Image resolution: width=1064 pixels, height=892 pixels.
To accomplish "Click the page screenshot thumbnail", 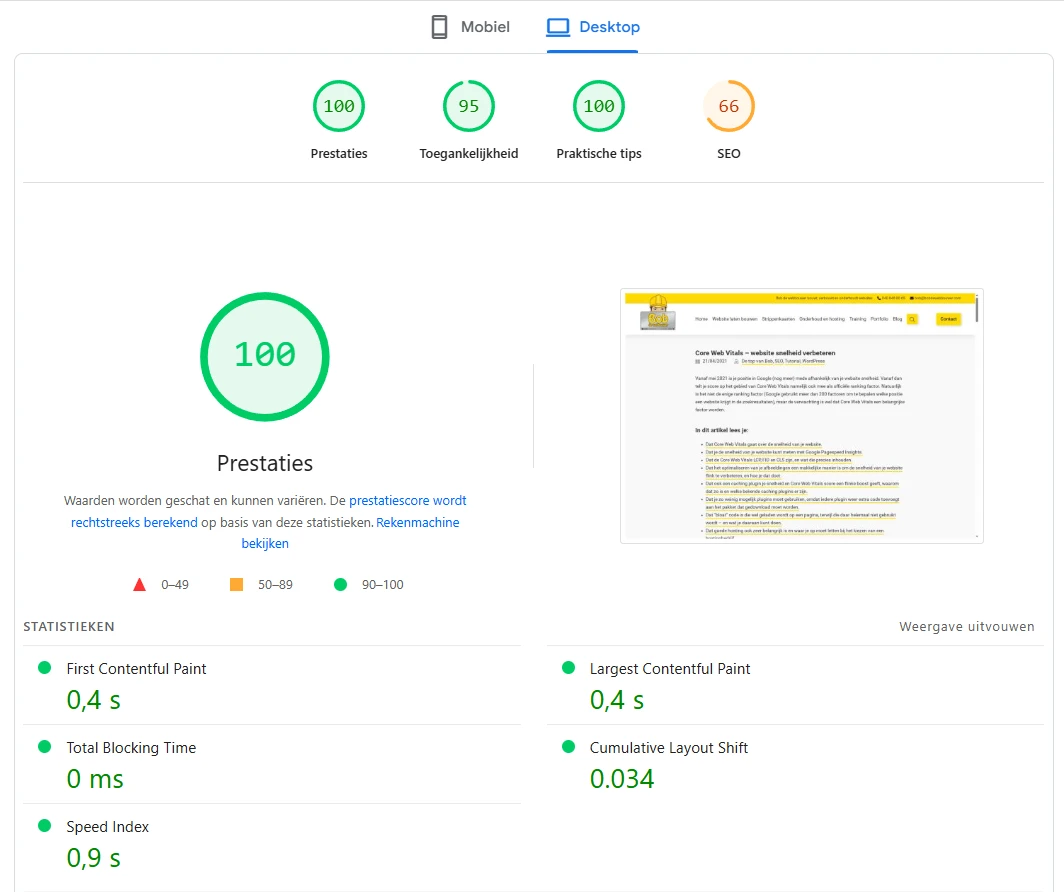I will (x=801, y=416).
